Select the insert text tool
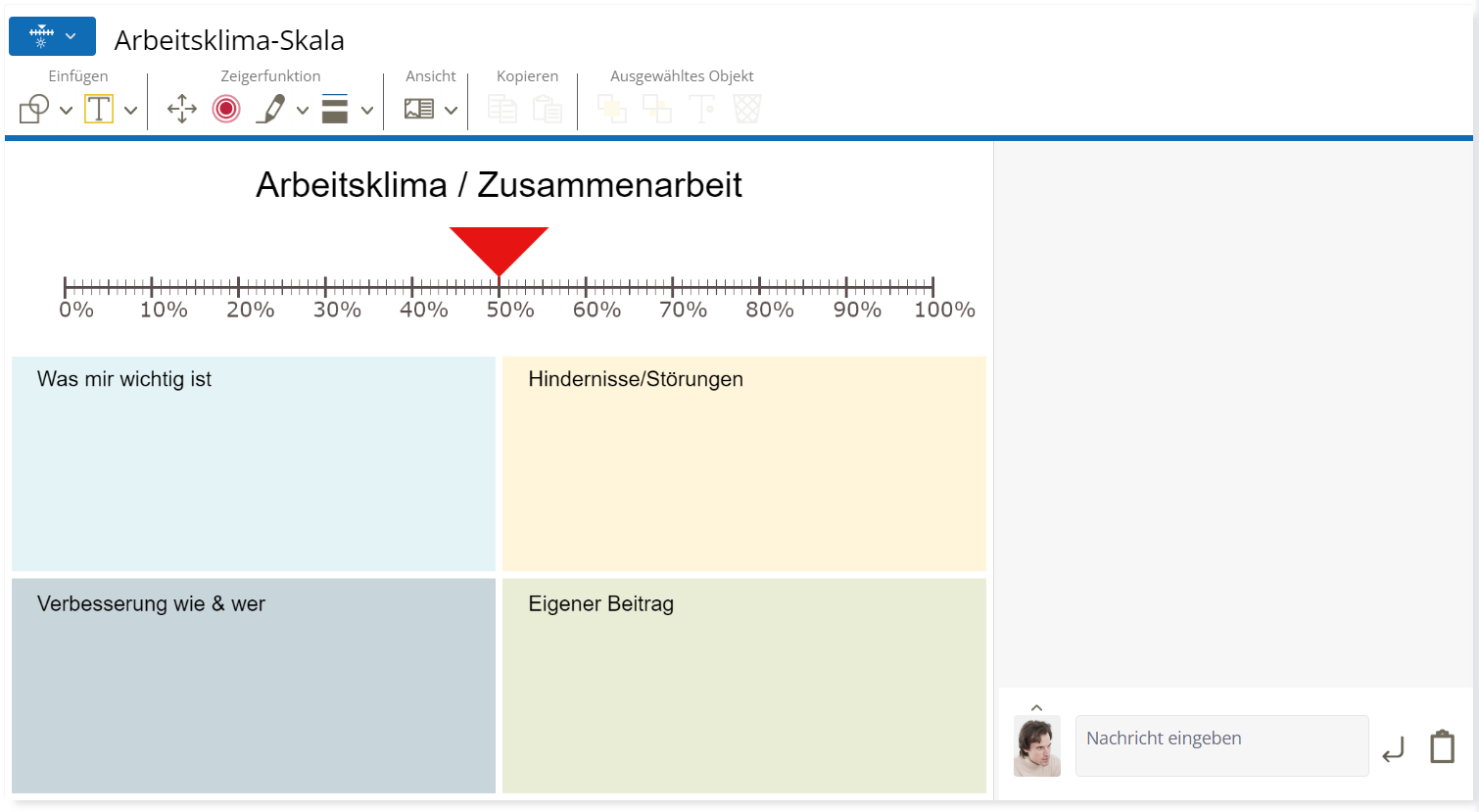The image size is (1479, 812). pos(99,109)
